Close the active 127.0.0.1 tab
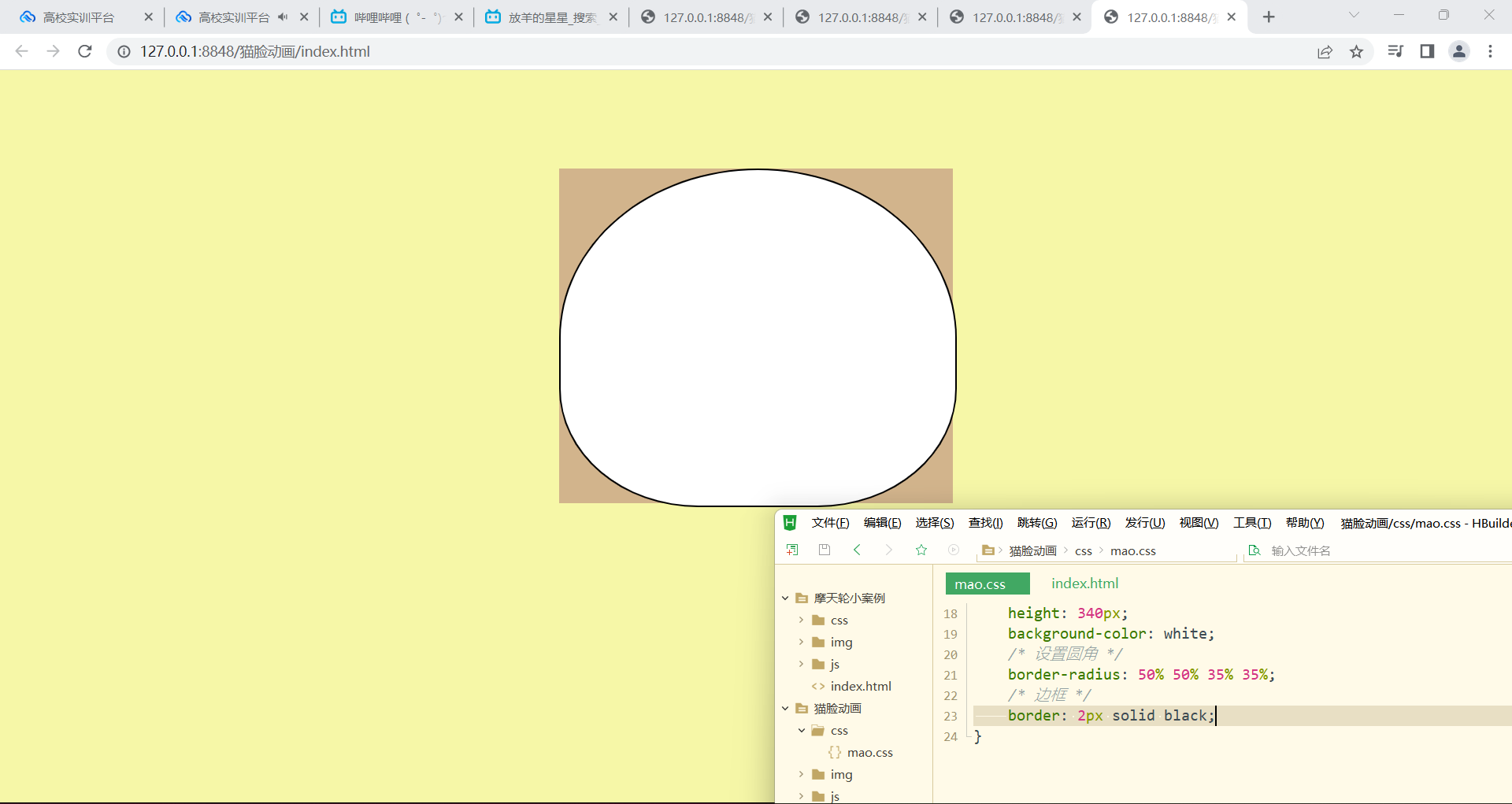This screenshot has height=804, width=1512. tap(1232, 17)
